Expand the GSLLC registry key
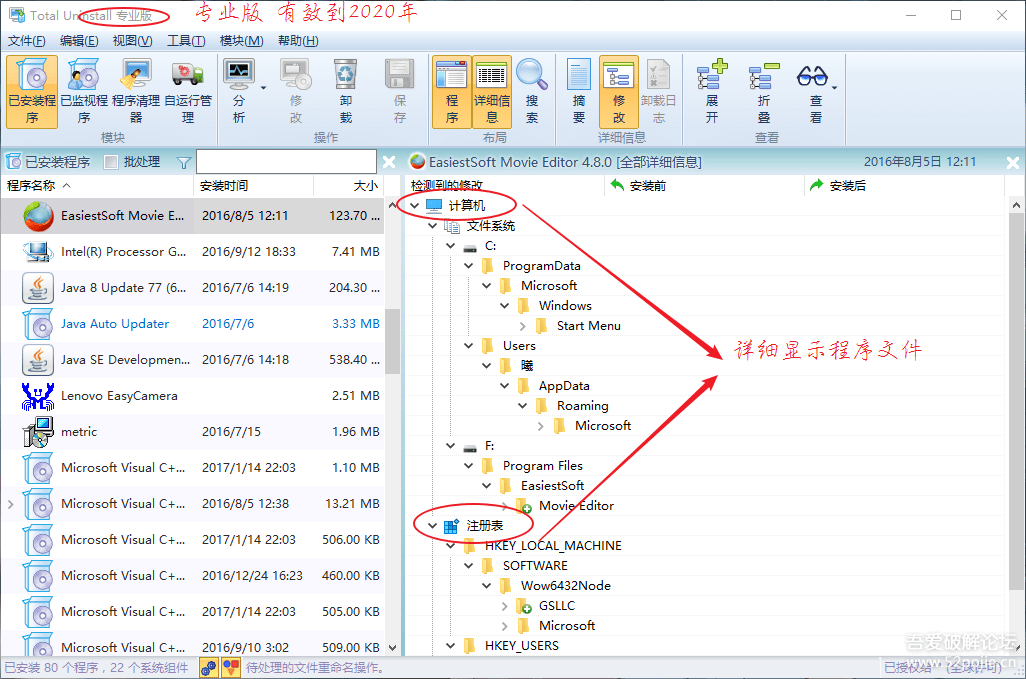 click(504, 606)
